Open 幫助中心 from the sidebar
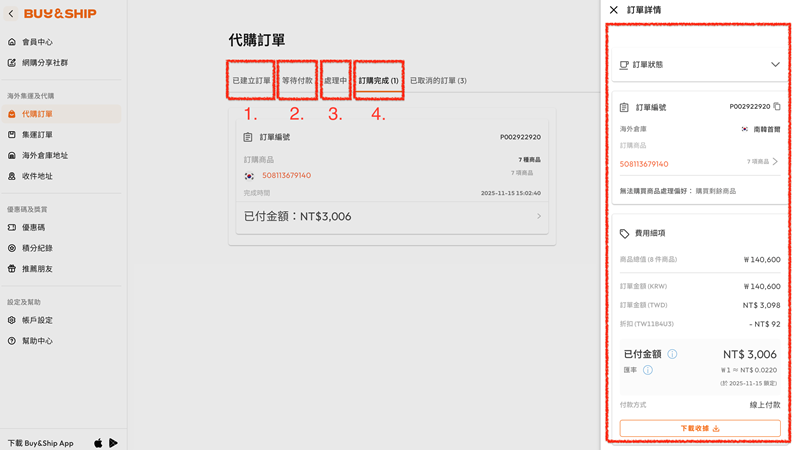The height and width of the screenshot is (450, 800). 37,341
